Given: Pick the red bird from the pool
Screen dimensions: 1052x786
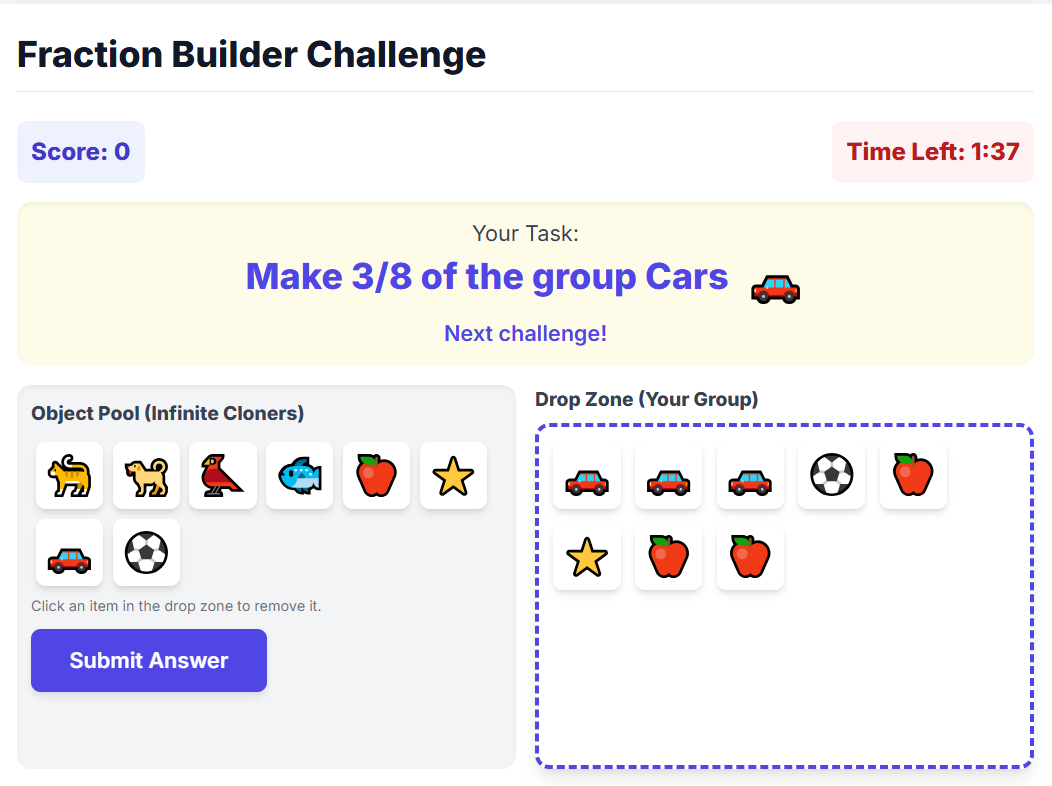Looking at the screenshot, I should click(x=223, y=476).
